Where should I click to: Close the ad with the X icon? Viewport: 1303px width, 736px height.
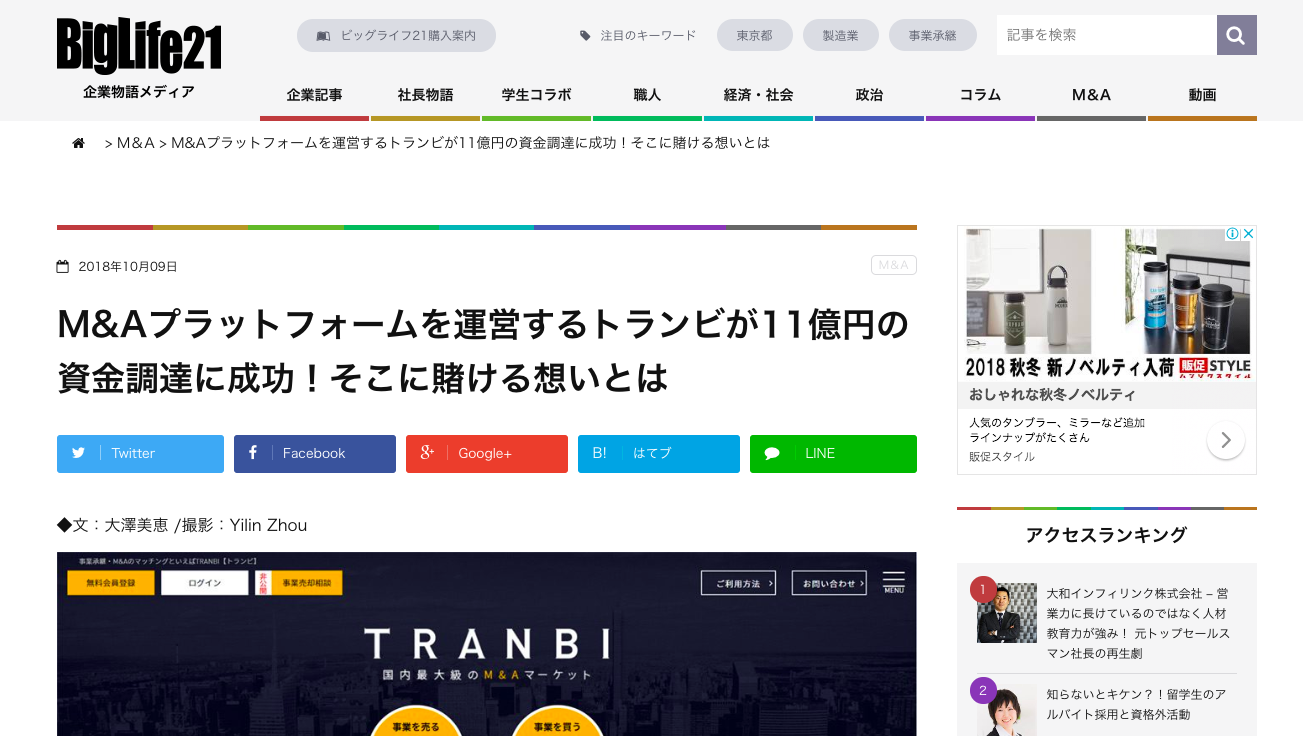(x=1248, y=234)
